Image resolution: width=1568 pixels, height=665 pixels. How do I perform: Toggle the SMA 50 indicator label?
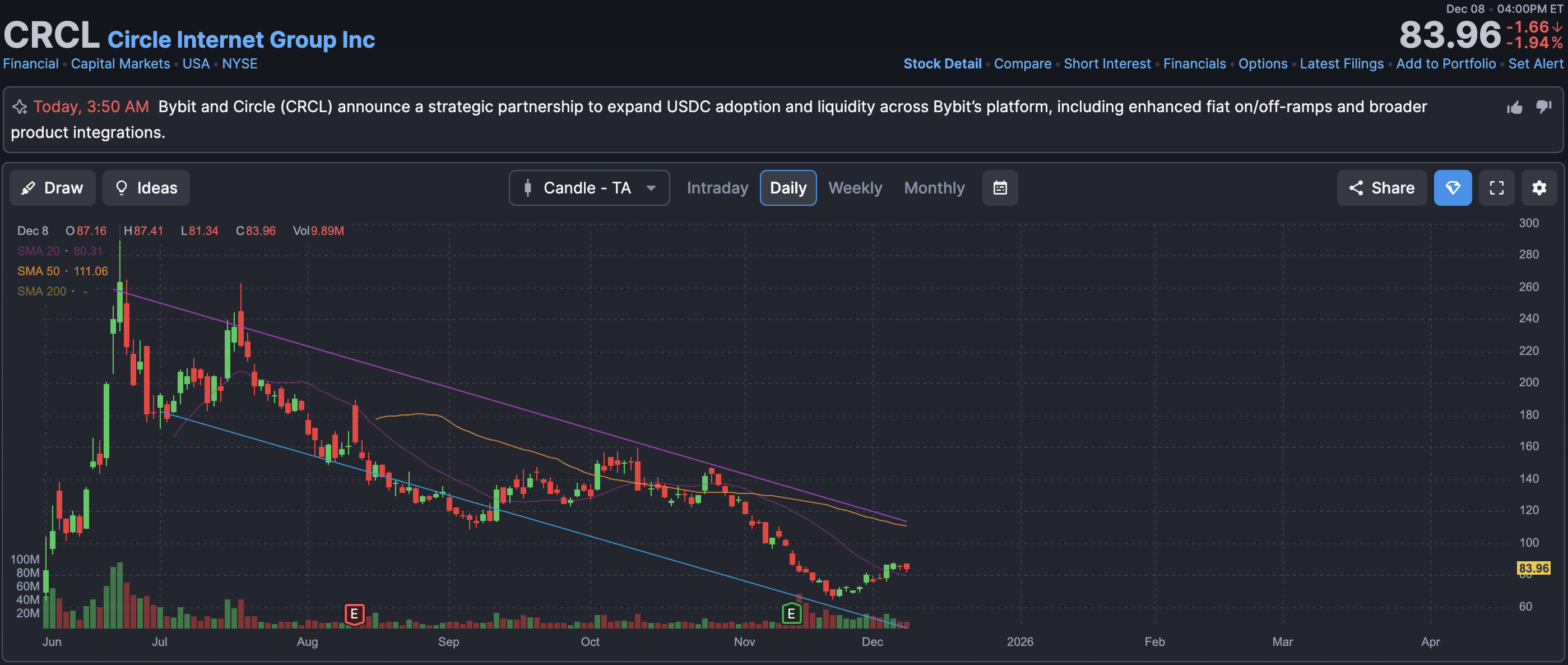point(38,271)
